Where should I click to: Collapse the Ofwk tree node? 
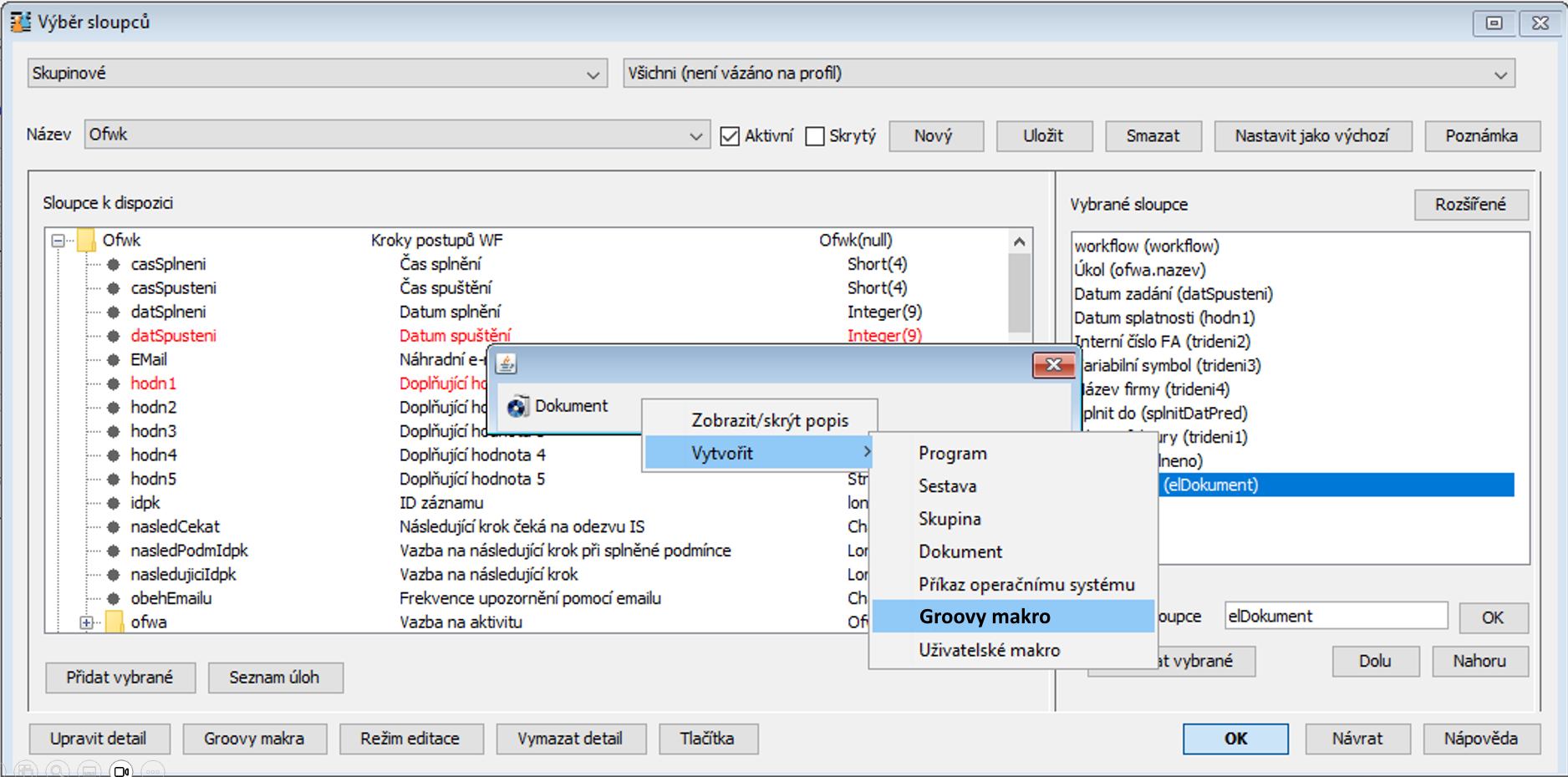pos(58,241)
